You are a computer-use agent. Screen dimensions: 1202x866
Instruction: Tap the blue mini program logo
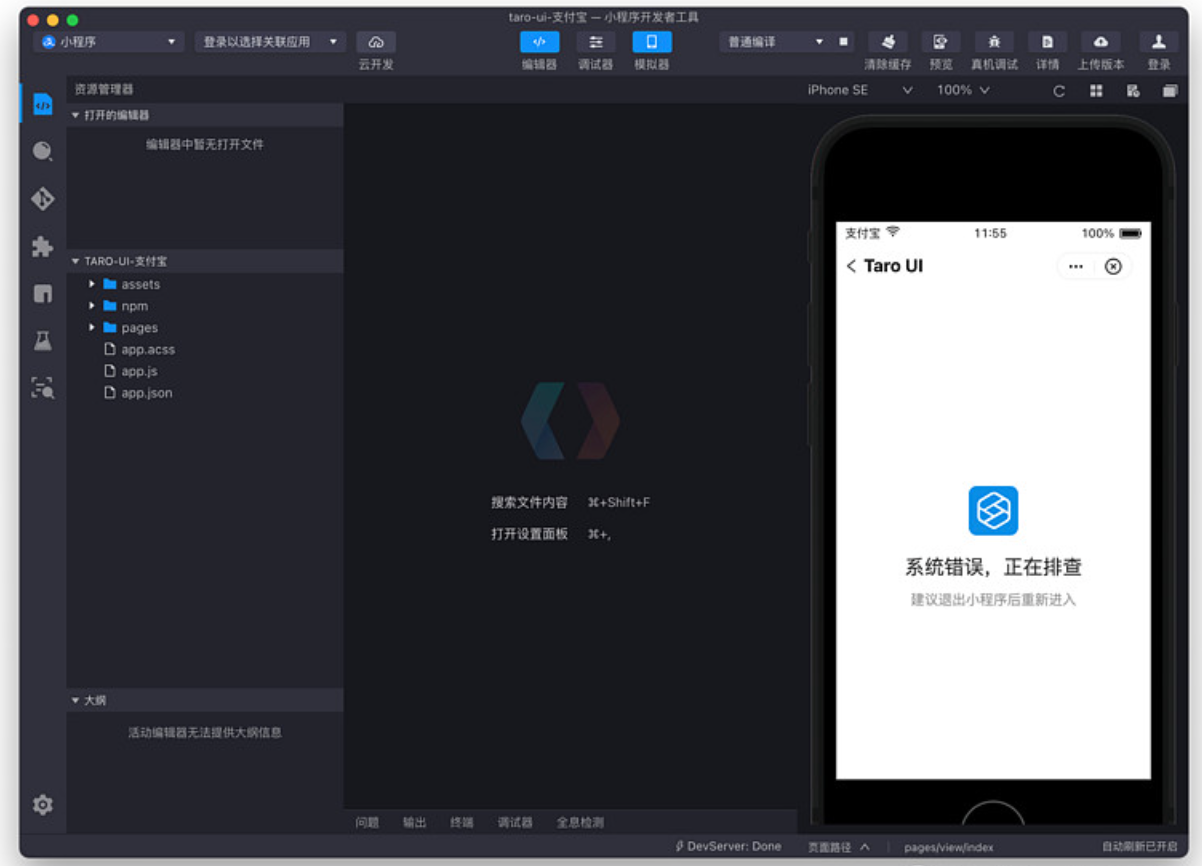(993, 511)
